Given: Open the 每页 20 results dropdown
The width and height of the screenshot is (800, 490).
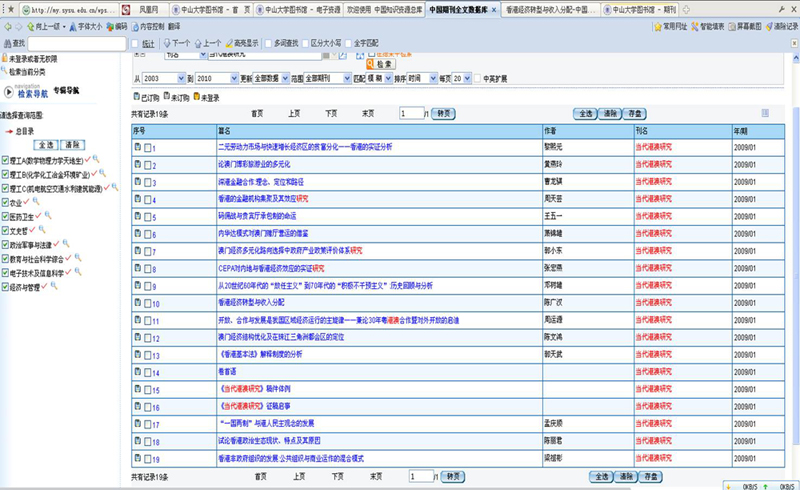Looking at the screenshot, I should 467,77.
